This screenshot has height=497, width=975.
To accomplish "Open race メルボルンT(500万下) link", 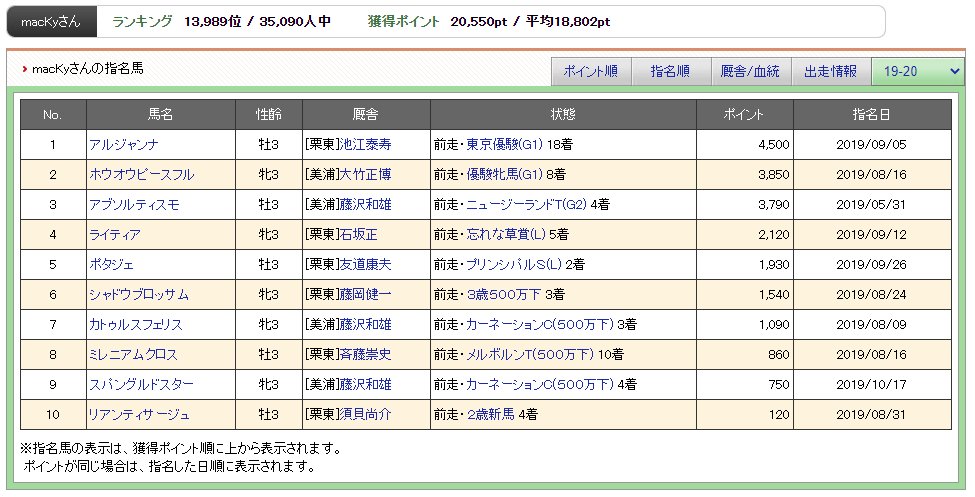I will coord(530,355).
